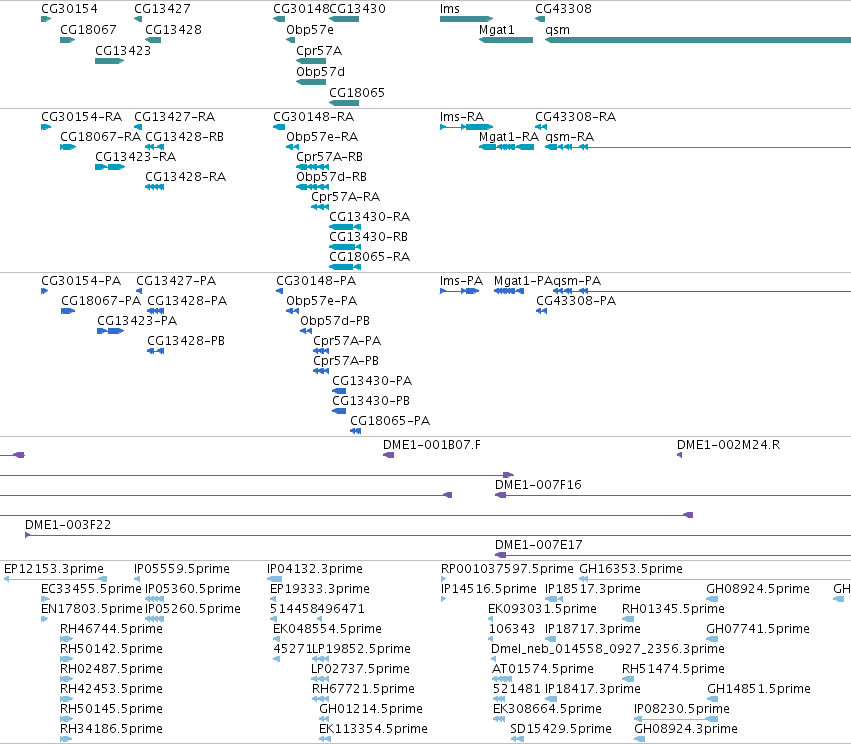Click the GH16353.5prime EST label

click(631, 569)
